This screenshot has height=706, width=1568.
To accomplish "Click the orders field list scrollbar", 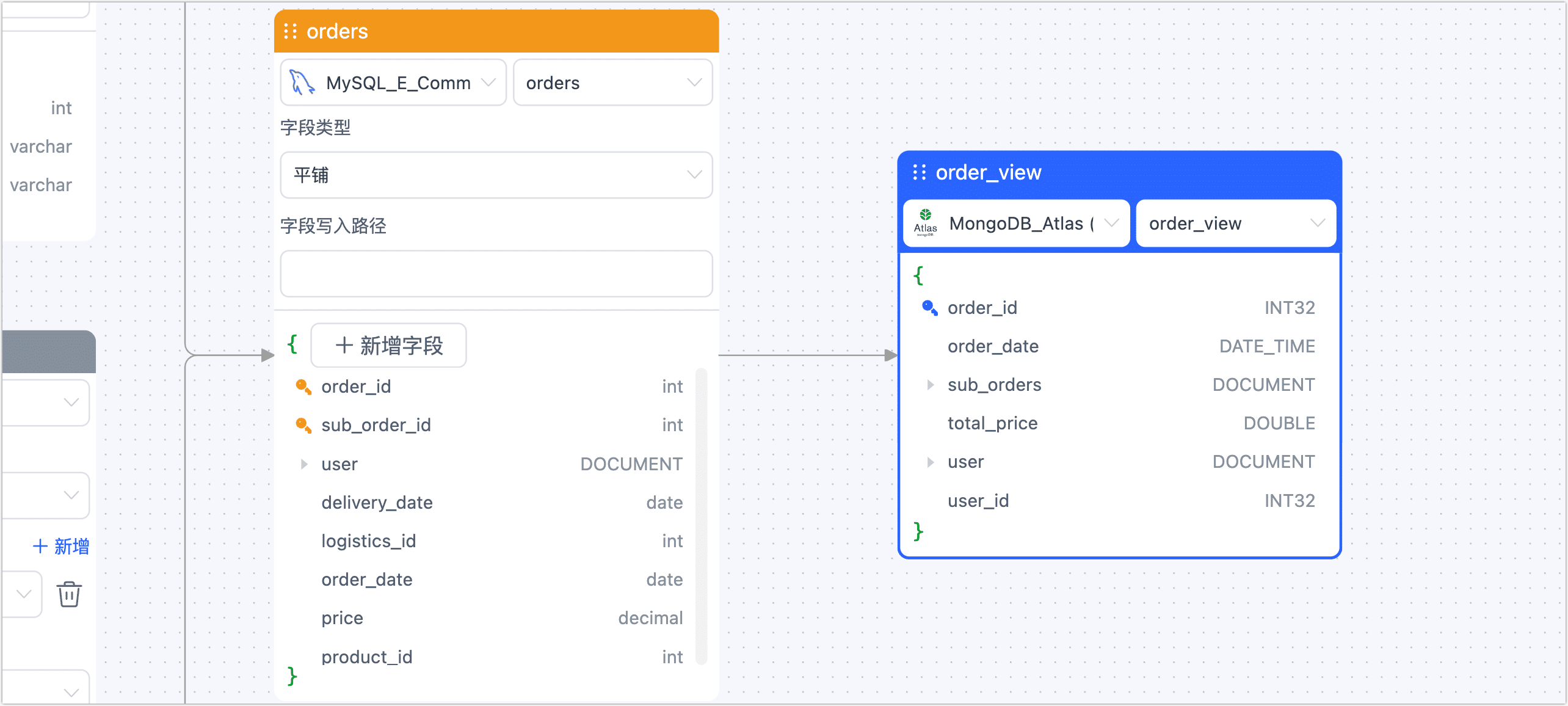I will coord(701,516).
